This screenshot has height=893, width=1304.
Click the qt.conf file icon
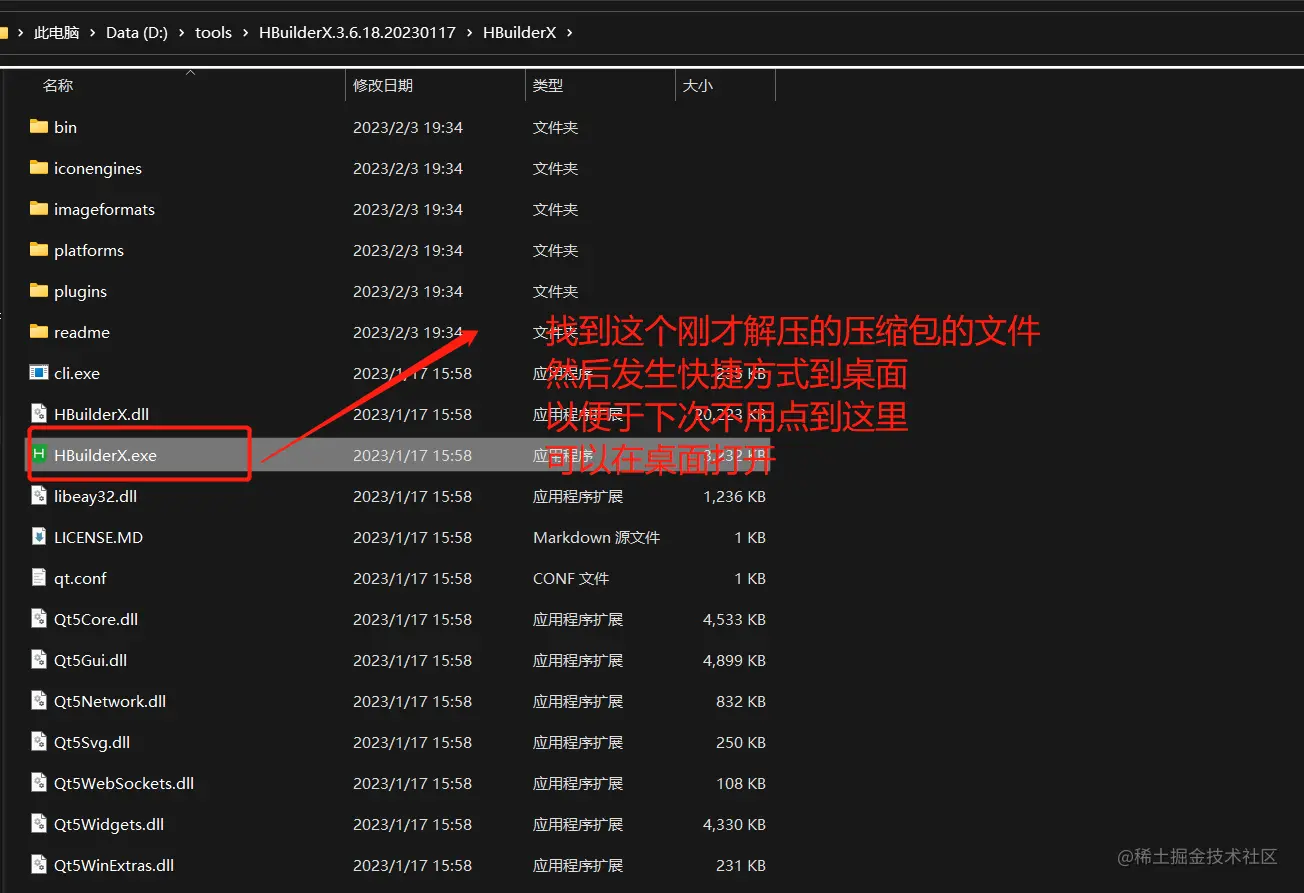[x=39, y=578]
